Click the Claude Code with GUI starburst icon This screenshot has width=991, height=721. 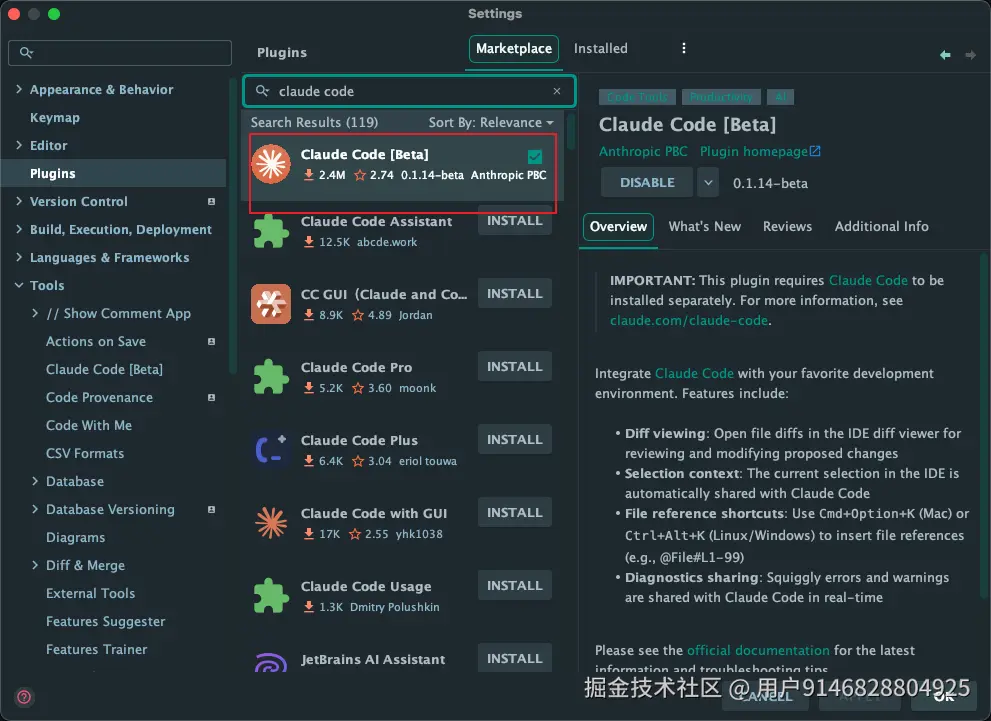point(271,523)
